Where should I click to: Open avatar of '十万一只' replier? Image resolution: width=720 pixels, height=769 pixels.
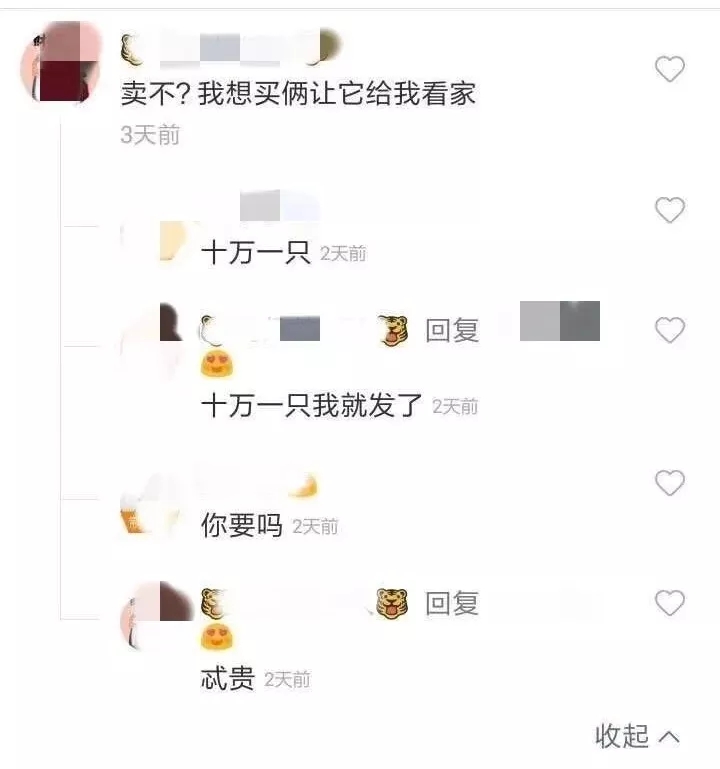pyautogui.click(x=153, y=241)
